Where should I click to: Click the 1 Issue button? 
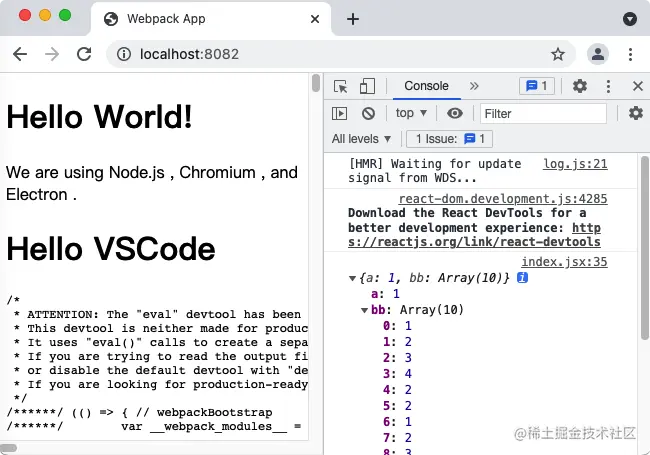point(449,138)
